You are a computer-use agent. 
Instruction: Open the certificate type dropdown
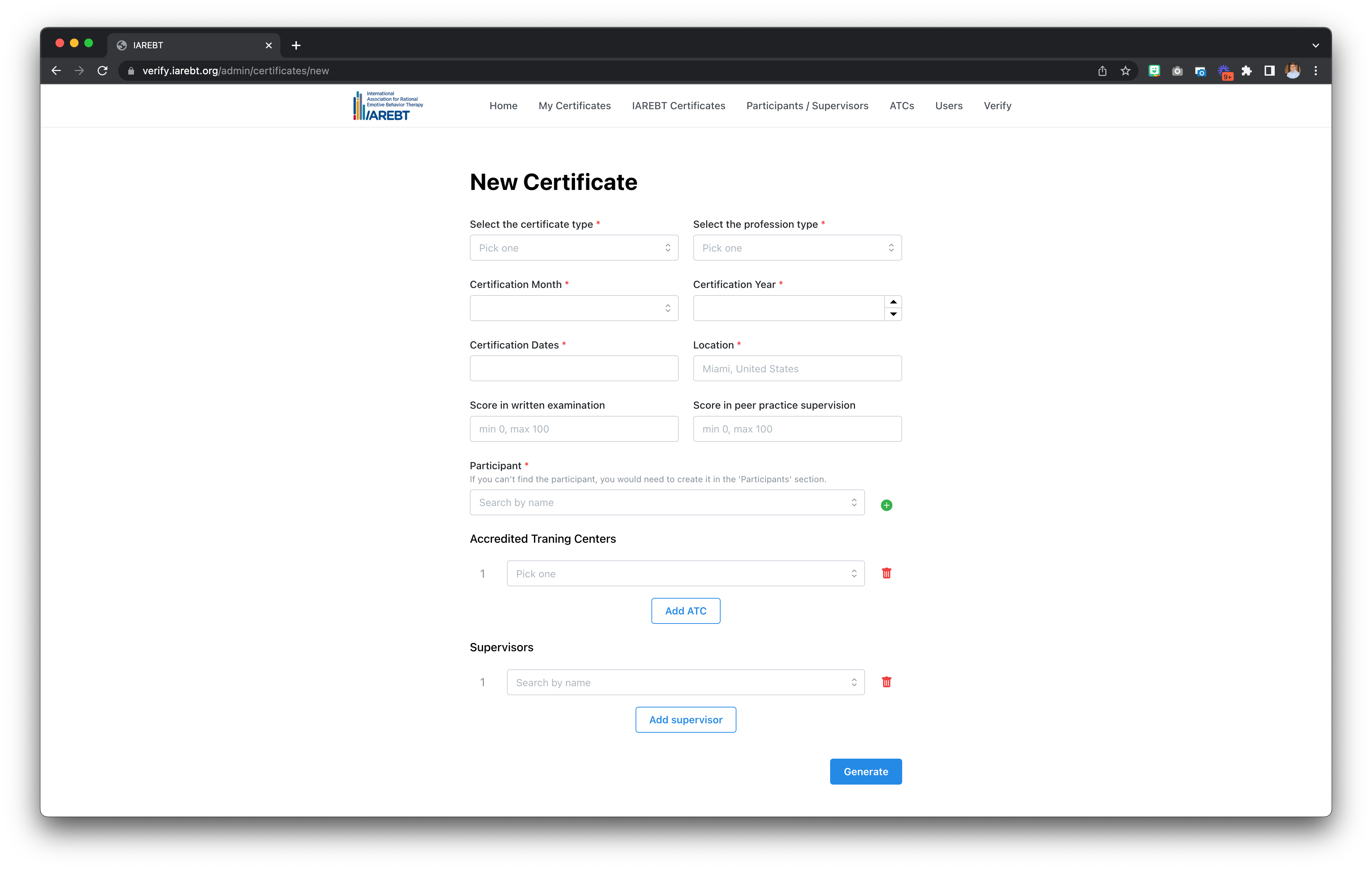(x=573, y=248)
